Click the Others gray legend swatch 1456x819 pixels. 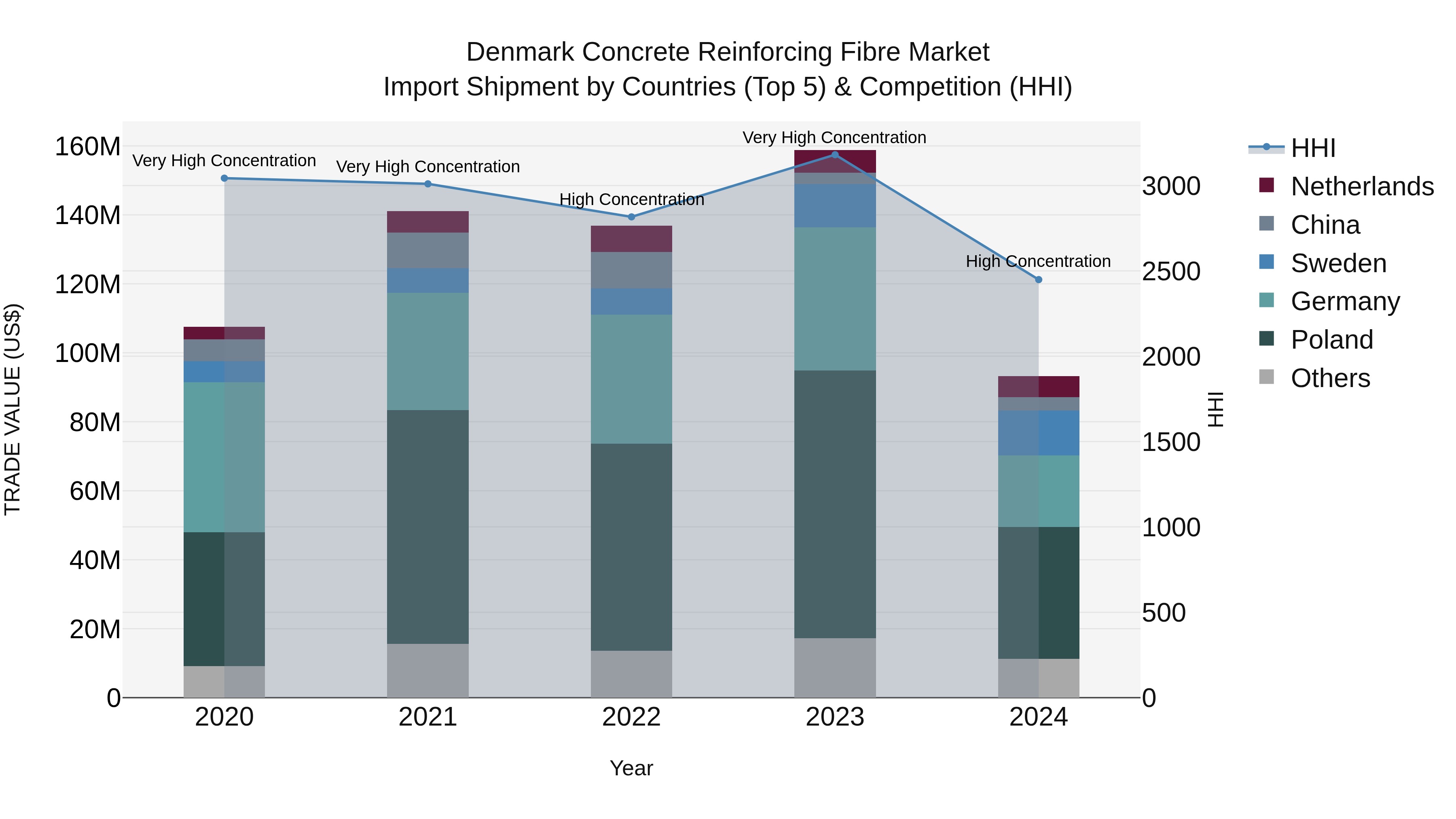[1267, 377]
